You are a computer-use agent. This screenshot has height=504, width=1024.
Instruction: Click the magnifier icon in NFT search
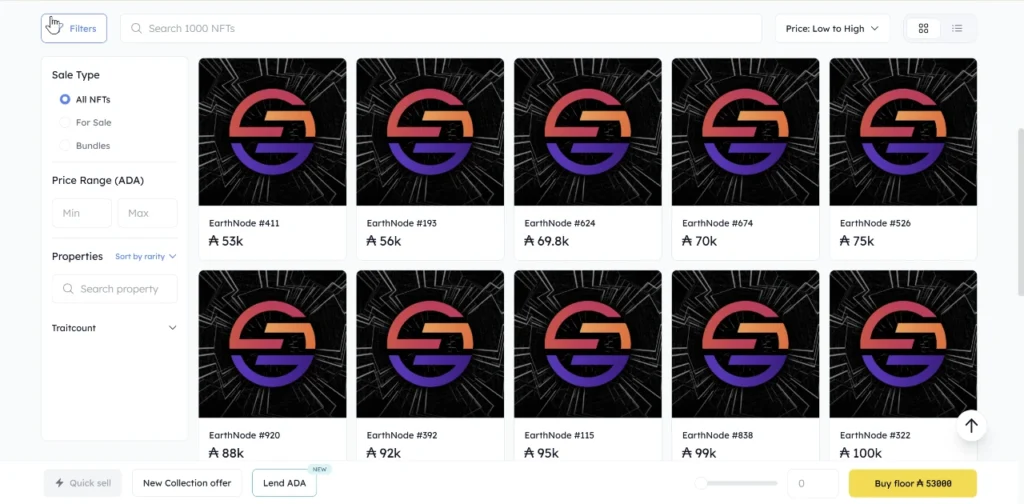(x=137, y=28)
